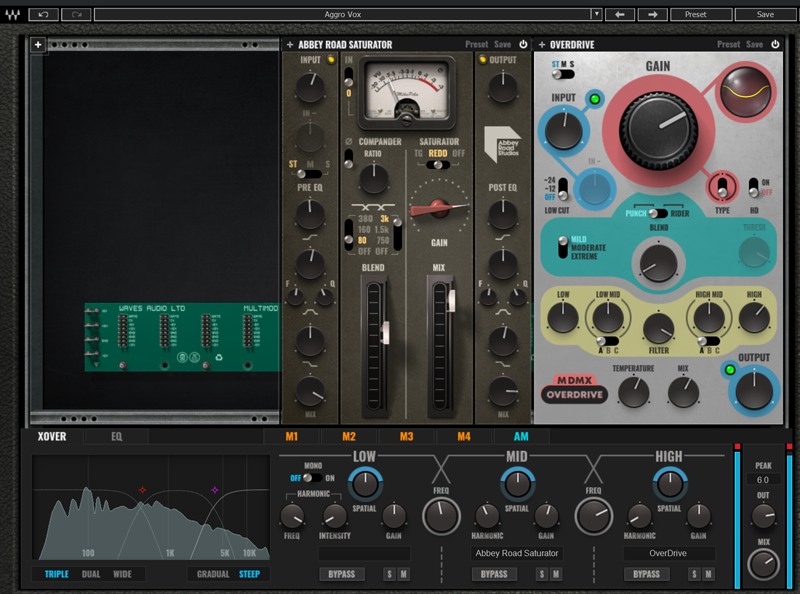The width and height of the screenshot is (800, 594).
Task: Expand the Abbey Road Saturator plus icon
Action: 290,45
